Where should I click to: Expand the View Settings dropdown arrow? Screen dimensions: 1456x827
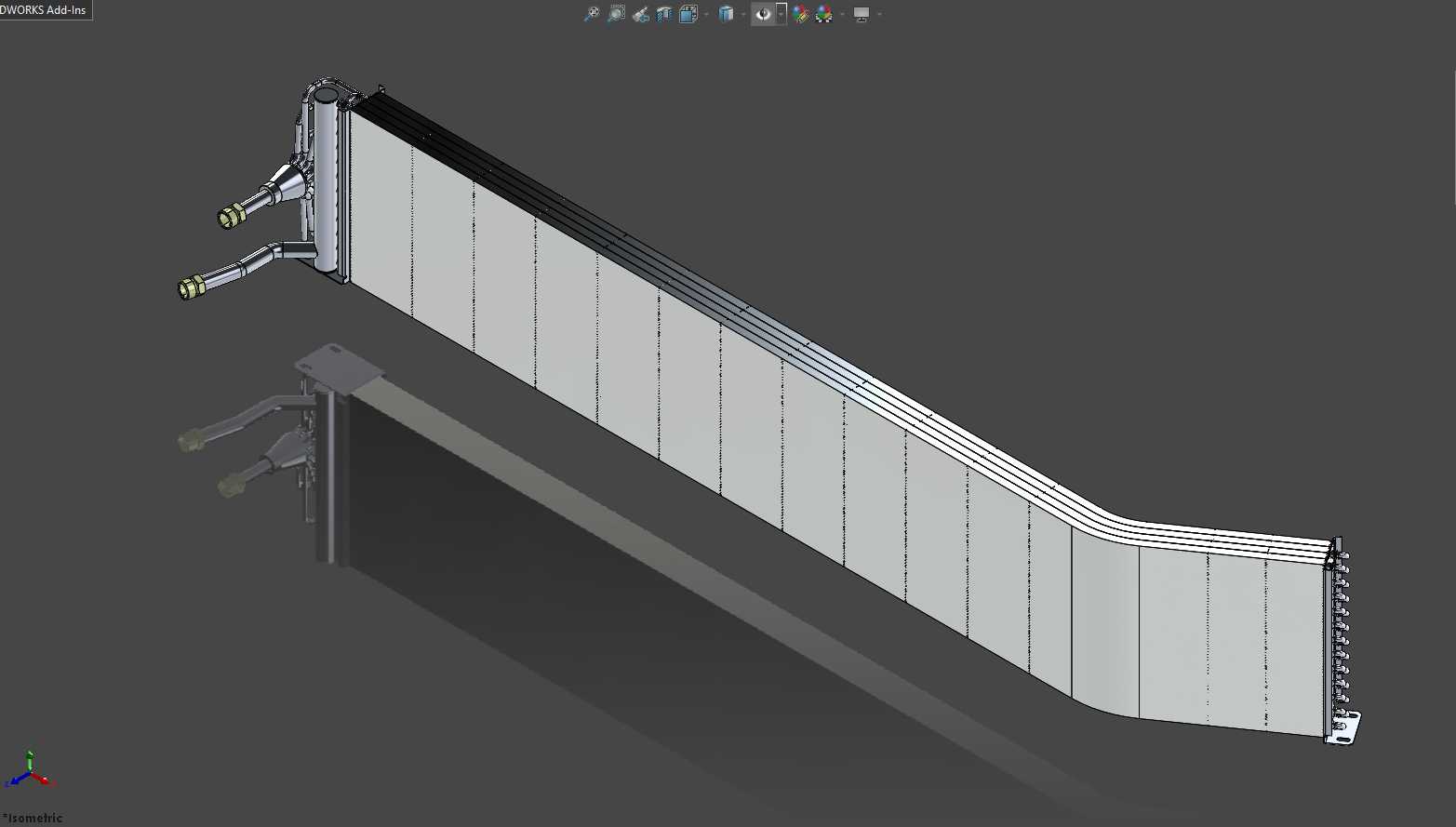[879, 14]
